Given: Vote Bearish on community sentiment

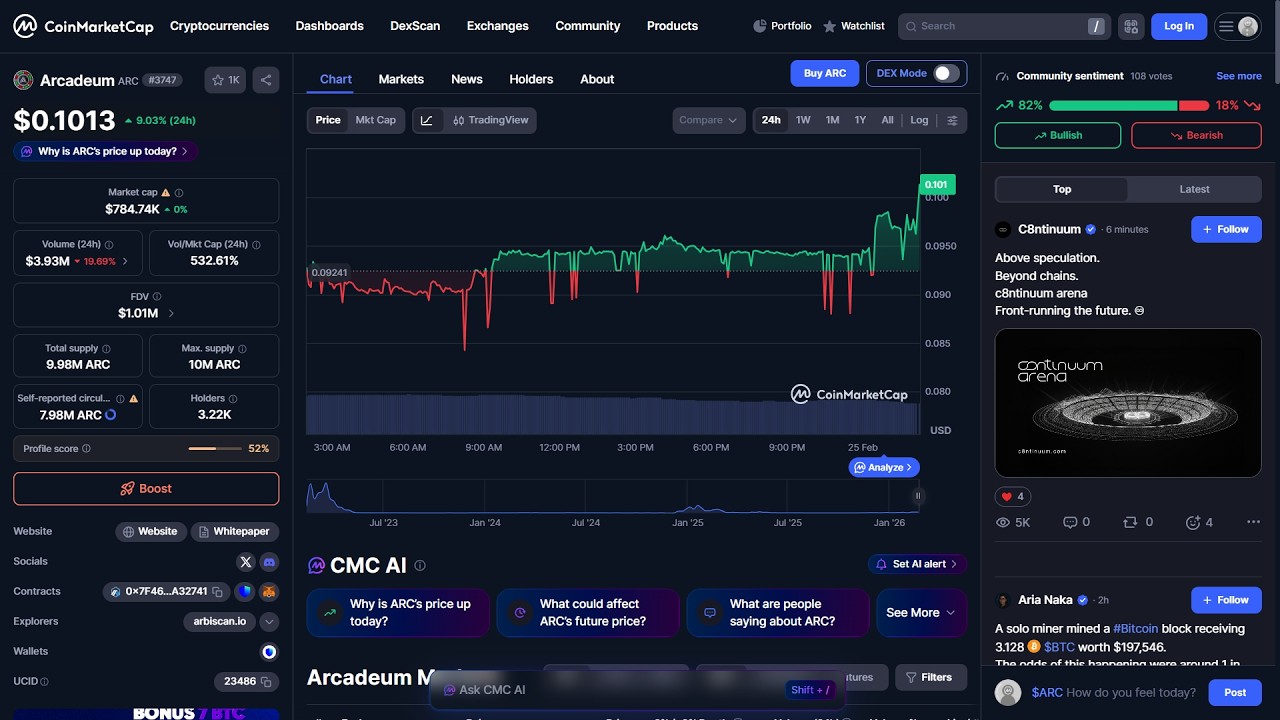Looking at the screenshot, I should pyautogui.click(x=1196, y=135).
